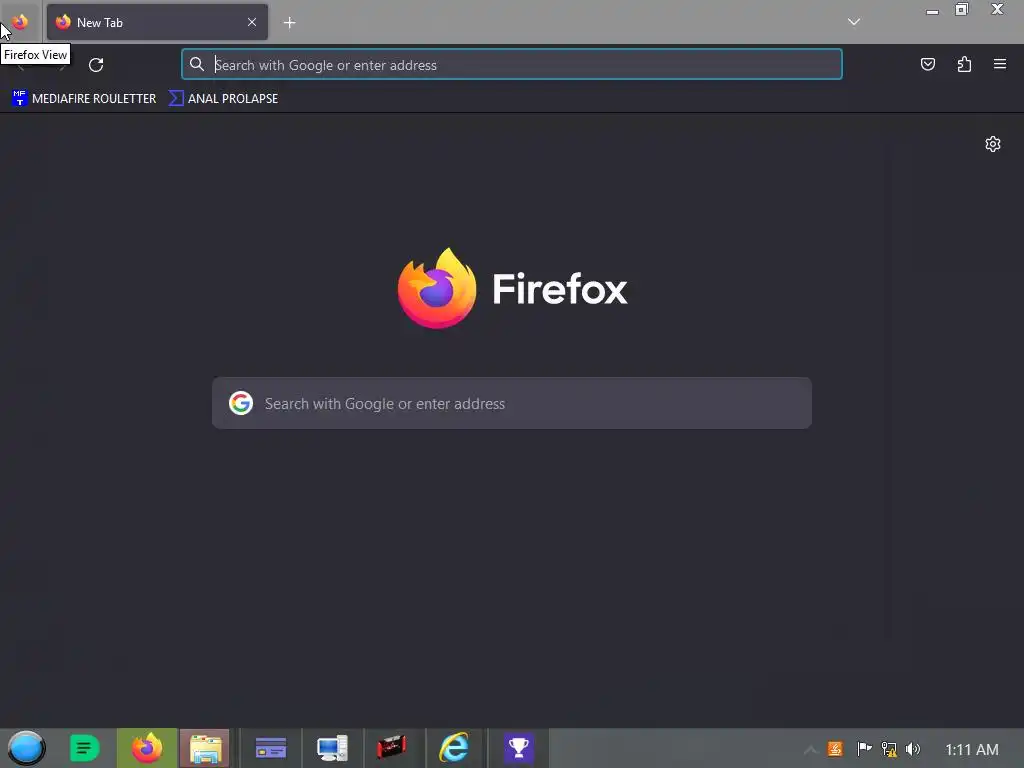The height and width of the screenshot is (768, 1024).
Task: Launch Internet Explorer from the taskbar
Action: 454,748
